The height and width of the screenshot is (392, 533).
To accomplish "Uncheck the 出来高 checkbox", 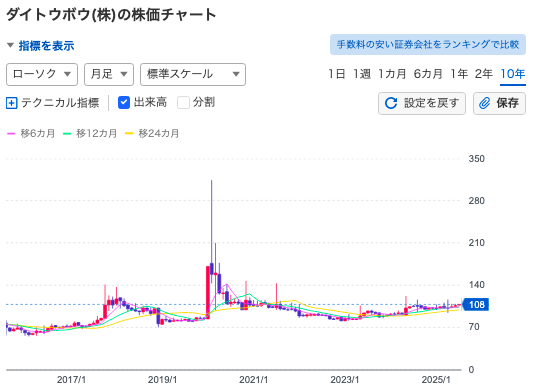I will coord(124,102).
